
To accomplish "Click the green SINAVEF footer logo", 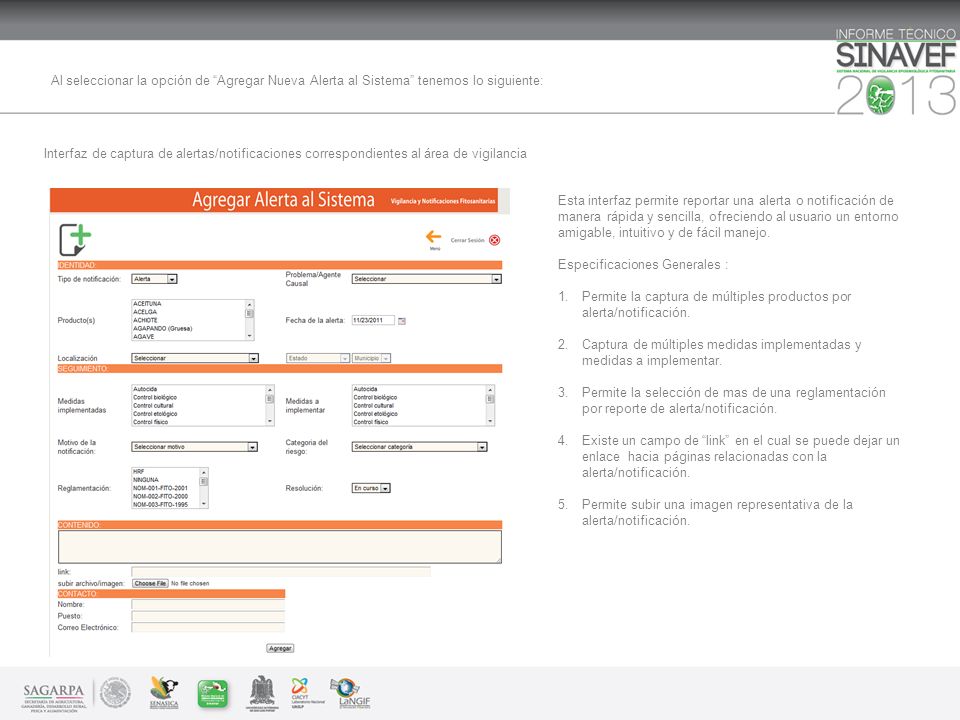I will pyautogui.click(x=212, y=694).
